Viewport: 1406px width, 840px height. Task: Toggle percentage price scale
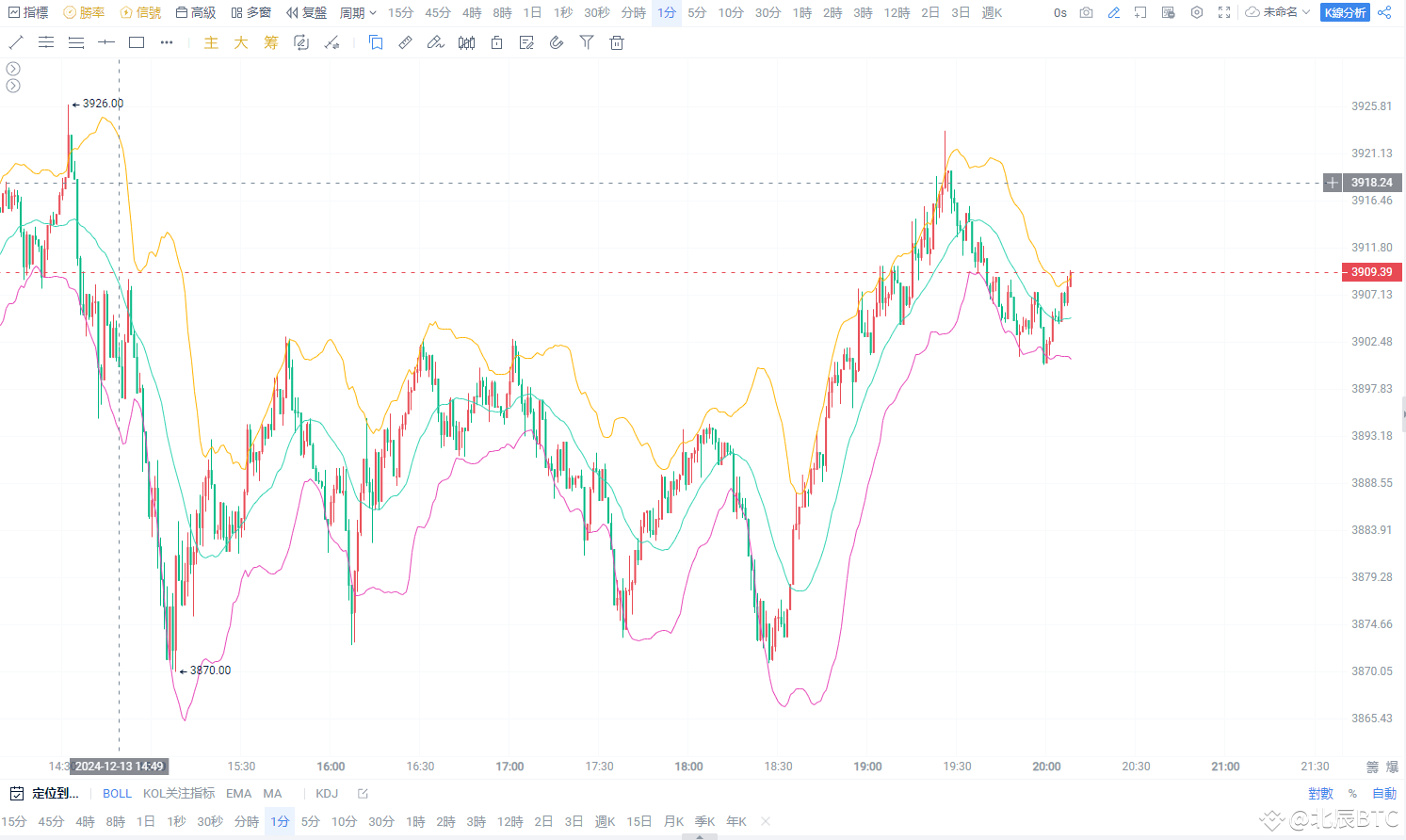(1352, 793)
